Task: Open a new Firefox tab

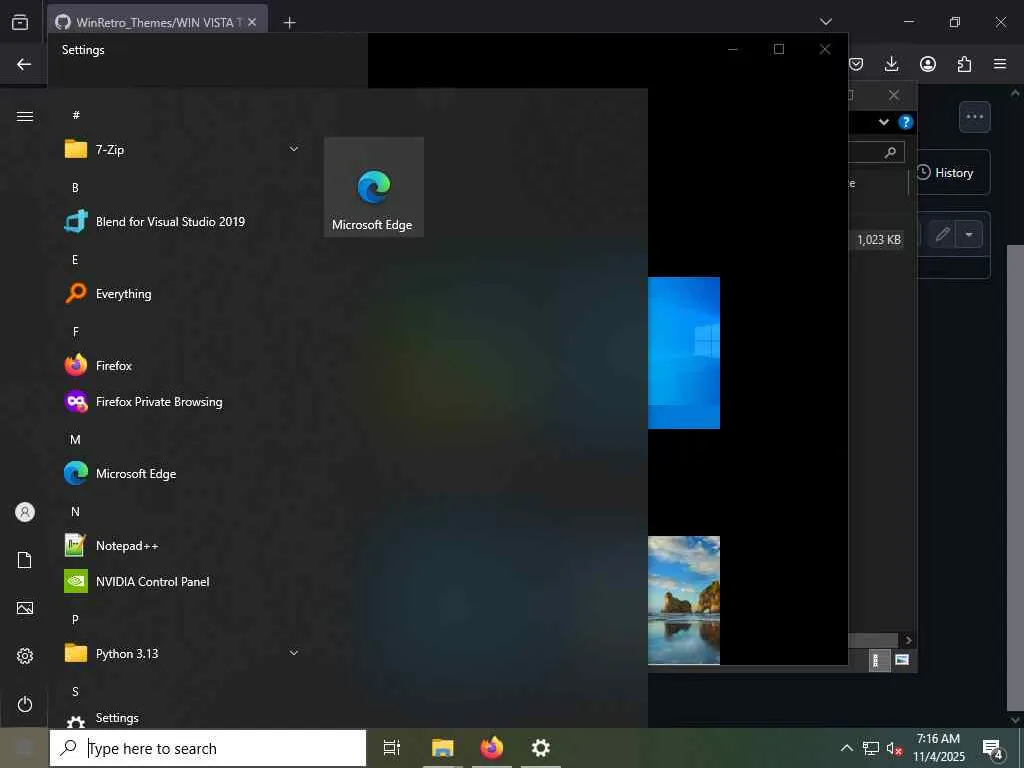Action: [x=289, y=23]
